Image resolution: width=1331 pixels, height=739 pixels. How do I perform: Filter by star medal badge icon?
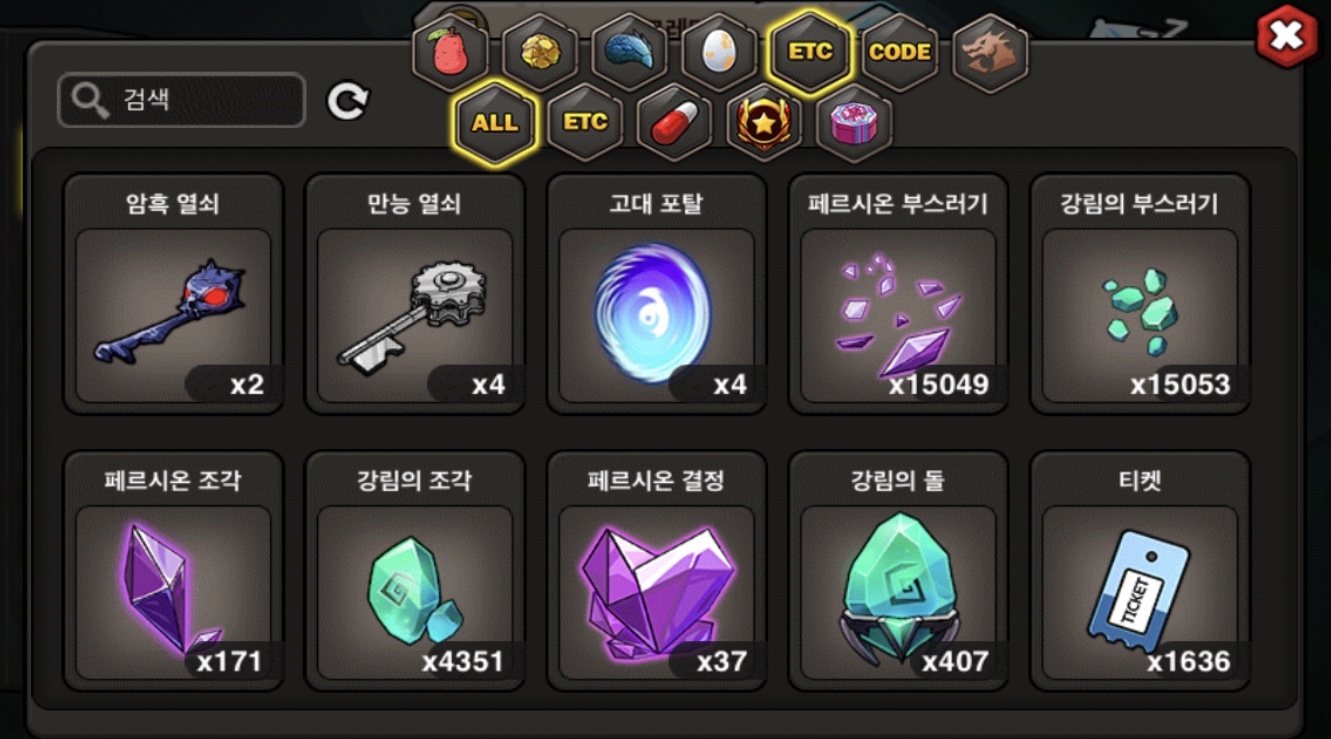click(764, 123)
